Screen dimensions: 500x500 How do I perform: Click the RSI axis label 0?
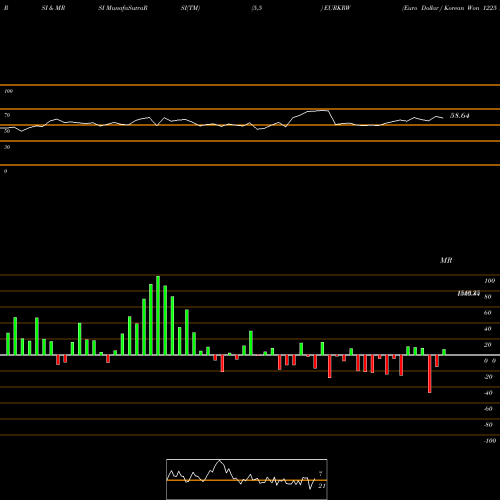[x=5, y=171]
